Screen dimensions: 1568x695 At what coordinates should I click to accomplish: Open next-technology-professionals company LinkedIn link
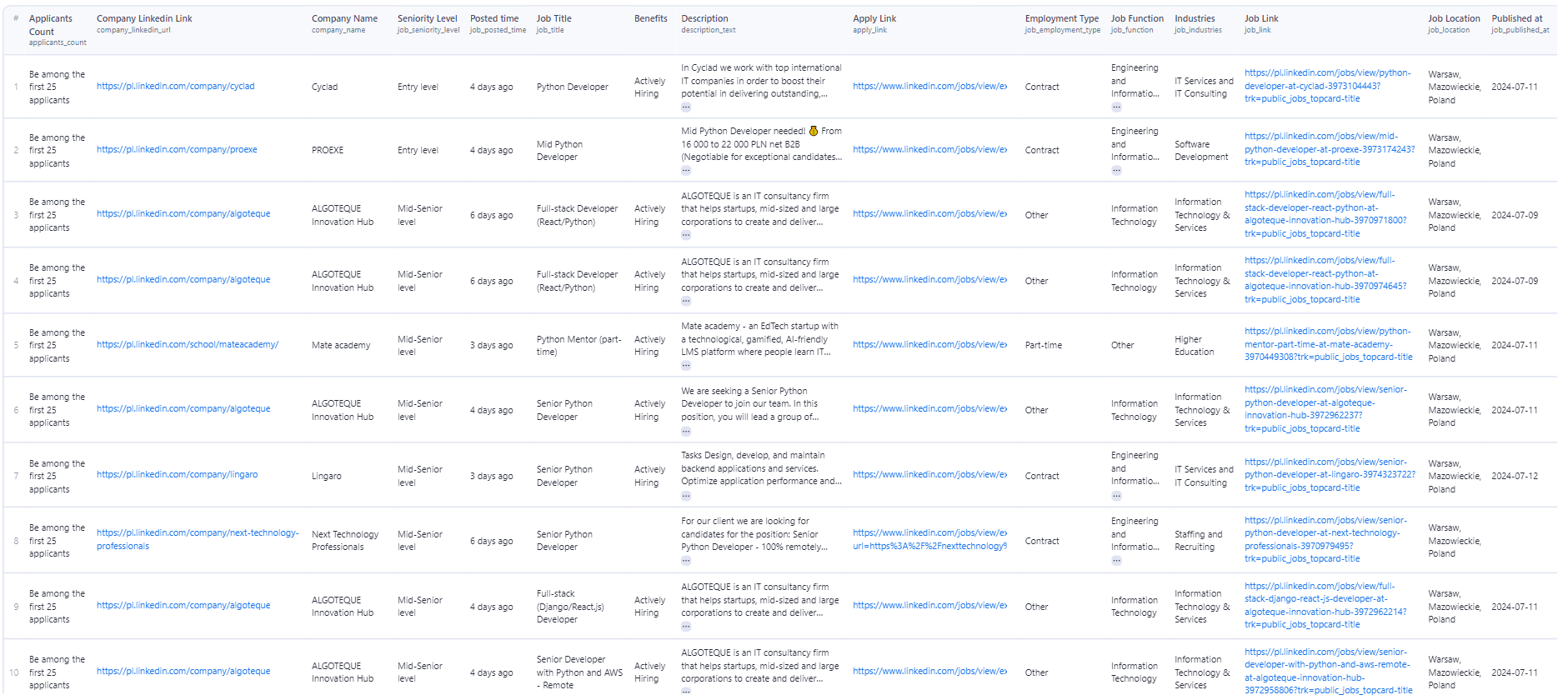[198, 540]
